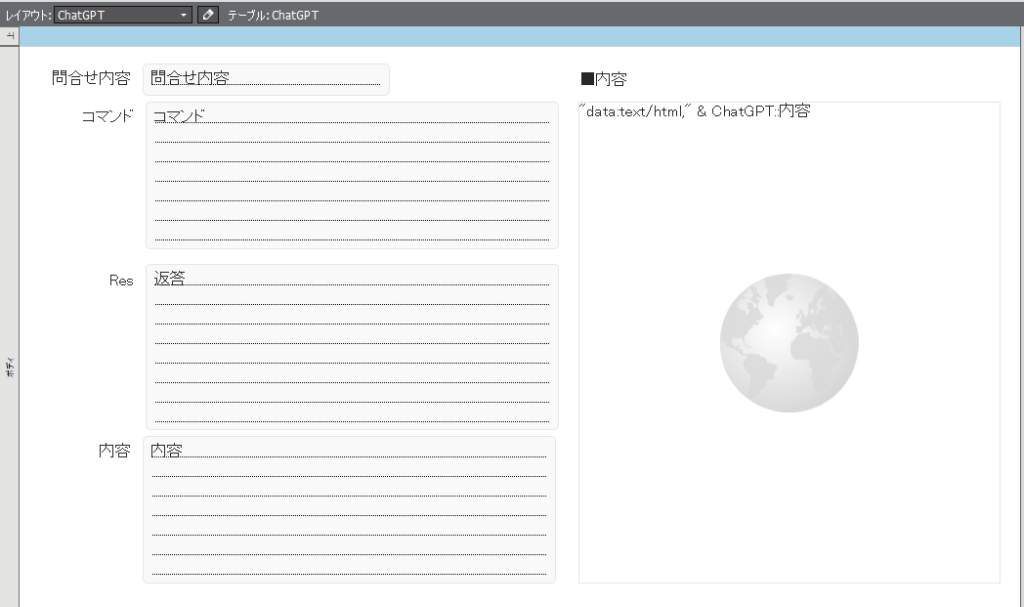Click the pencil edit layout icon
The width and height of the screenshot is (1024, 607).
click(x=208, y=15)
